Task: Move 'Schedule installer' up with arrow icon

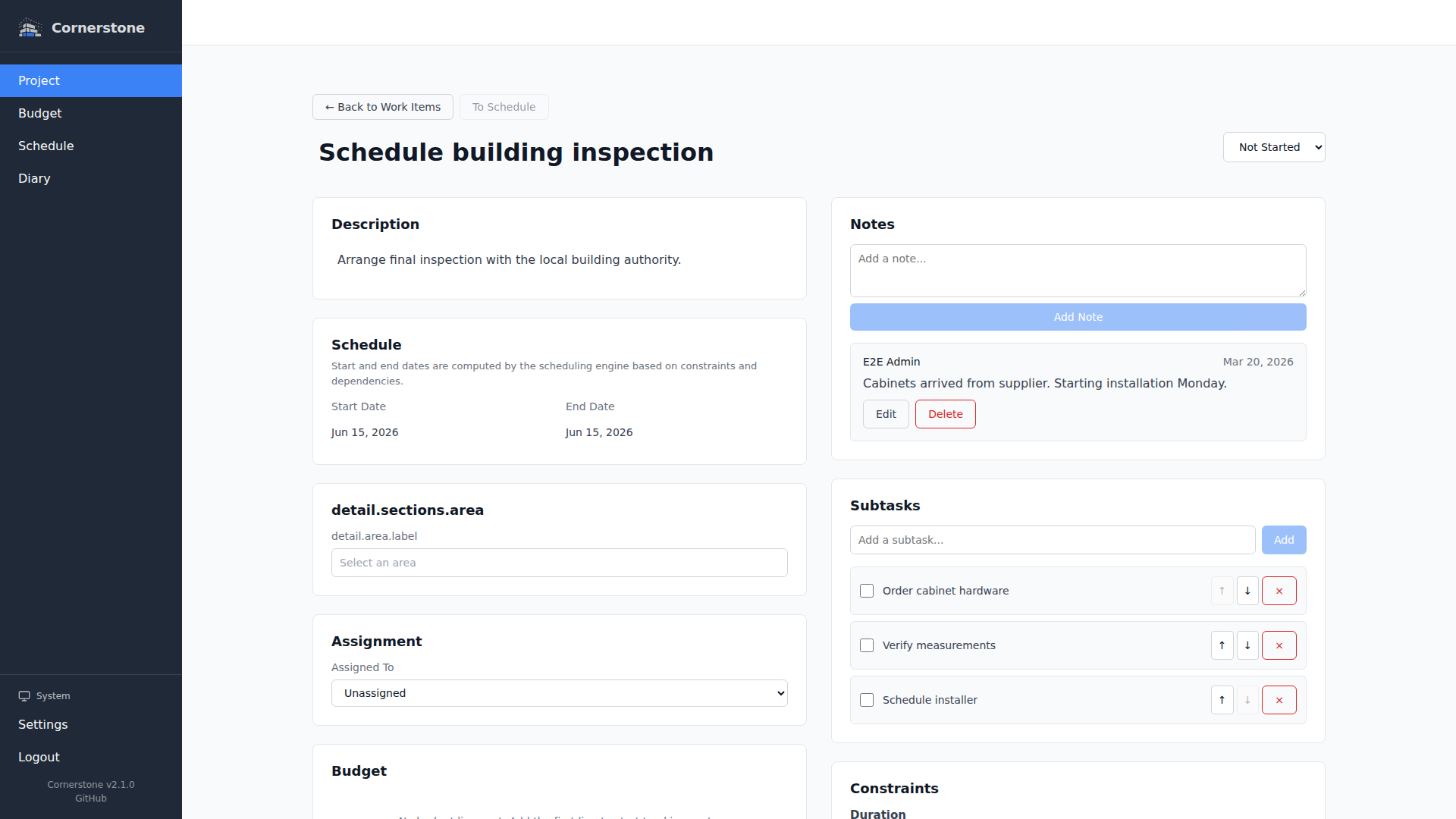Action: 1221,700
